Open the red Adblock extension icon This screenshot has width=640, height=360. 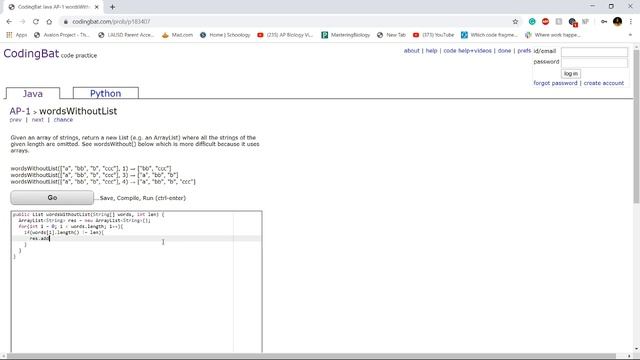tap(545, 22)
